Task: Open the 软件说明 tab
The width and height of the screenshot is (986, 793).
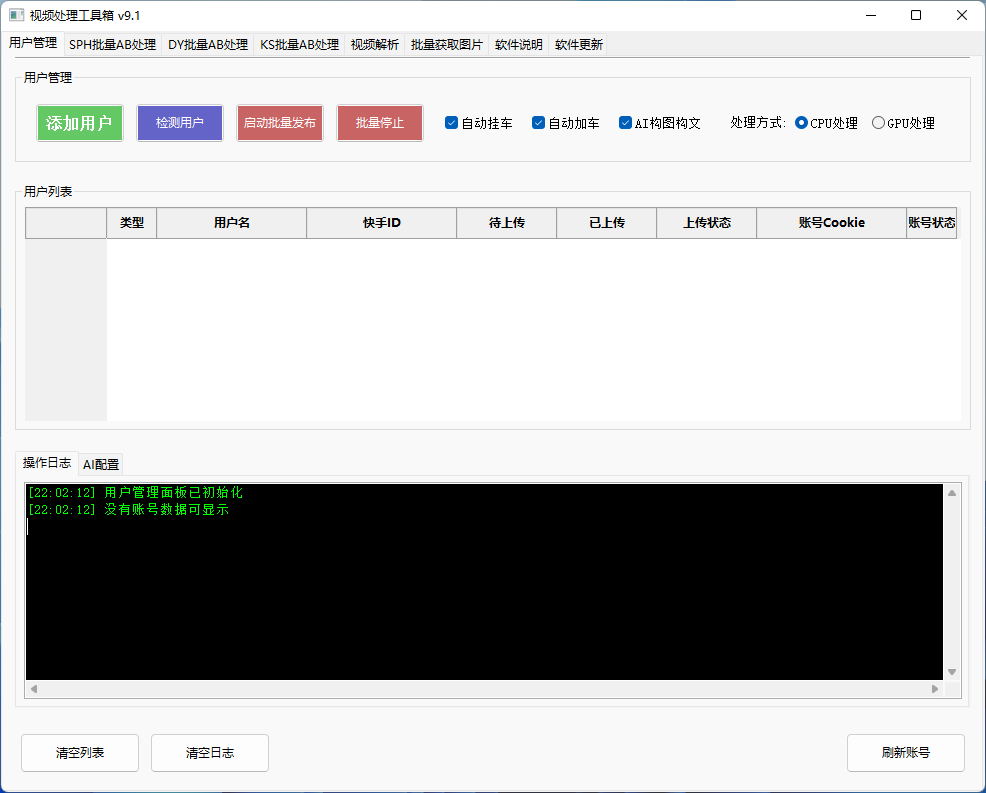Action: (x=519, y=45)
